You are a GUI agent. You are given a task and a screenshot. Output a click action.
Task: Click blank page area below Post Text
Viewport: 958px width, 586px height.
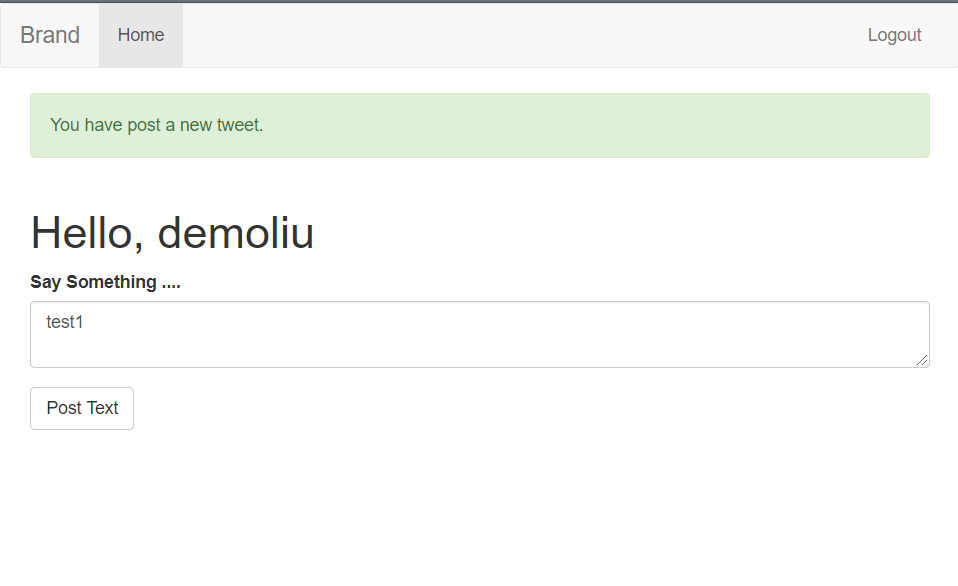[480, 507]
